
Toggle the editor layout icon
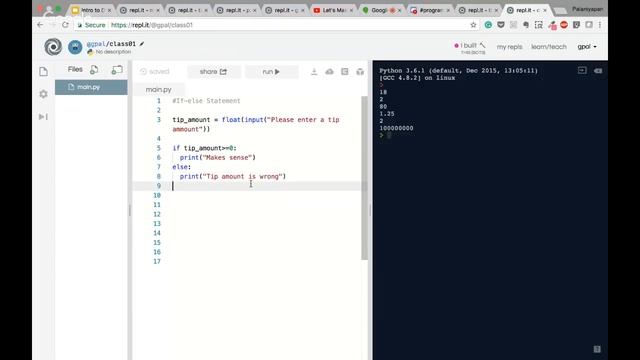(x=345, y=72)
